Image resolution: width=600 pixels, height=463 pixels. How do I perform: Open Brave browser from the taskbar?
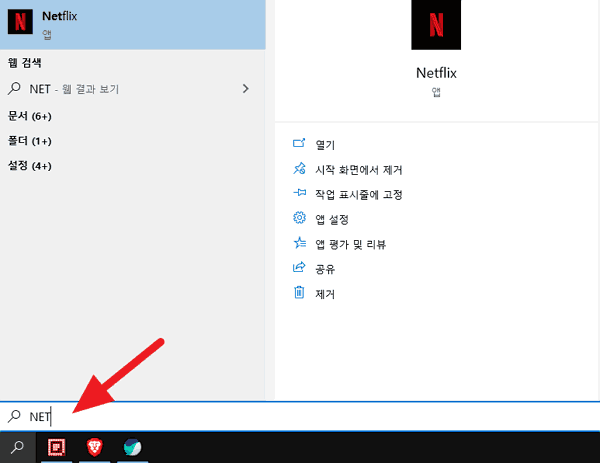[x=95, y=447]
